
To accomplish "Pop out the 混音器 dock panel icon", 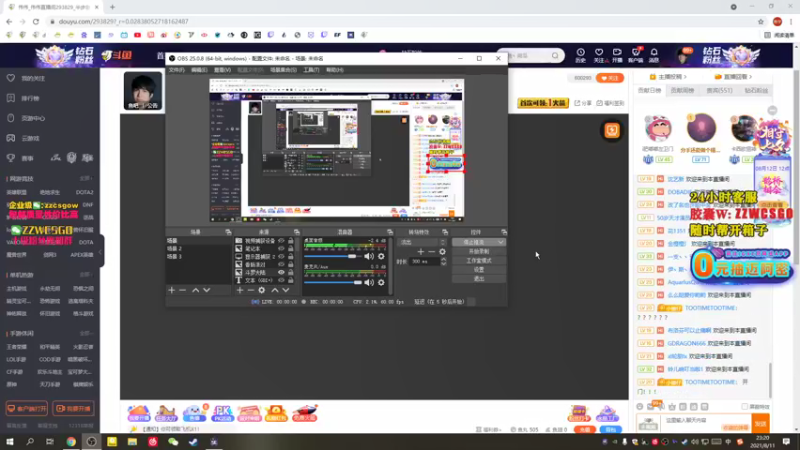I will point(390,232).
